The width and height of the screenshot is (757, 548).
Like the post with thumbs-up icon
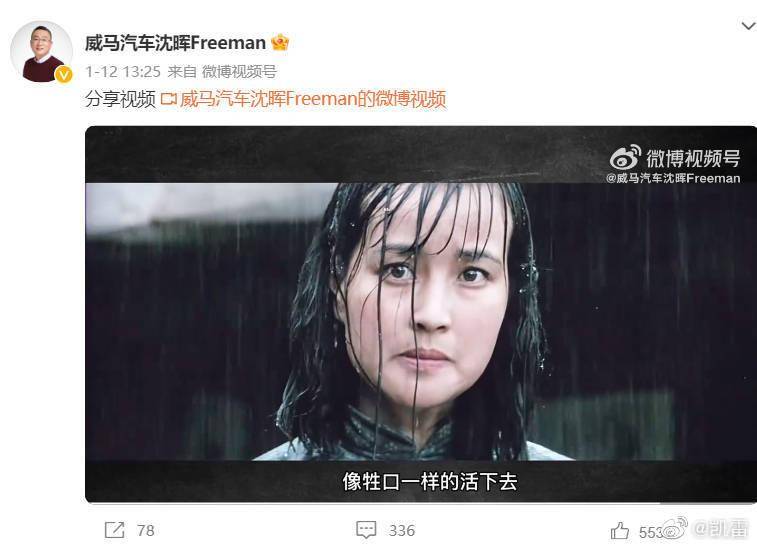click(620, 531)
